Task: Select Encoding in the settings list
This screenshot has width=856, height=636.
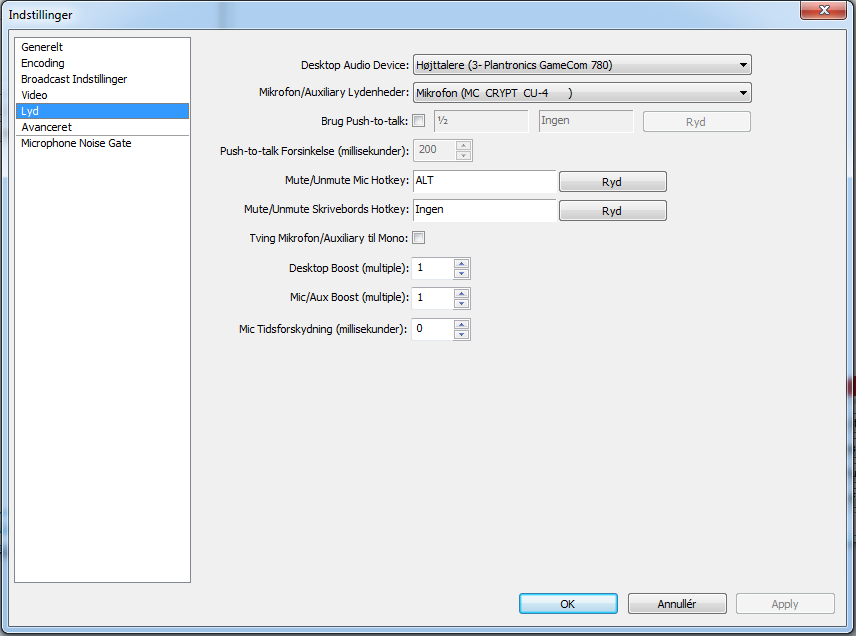Action: 43,63
